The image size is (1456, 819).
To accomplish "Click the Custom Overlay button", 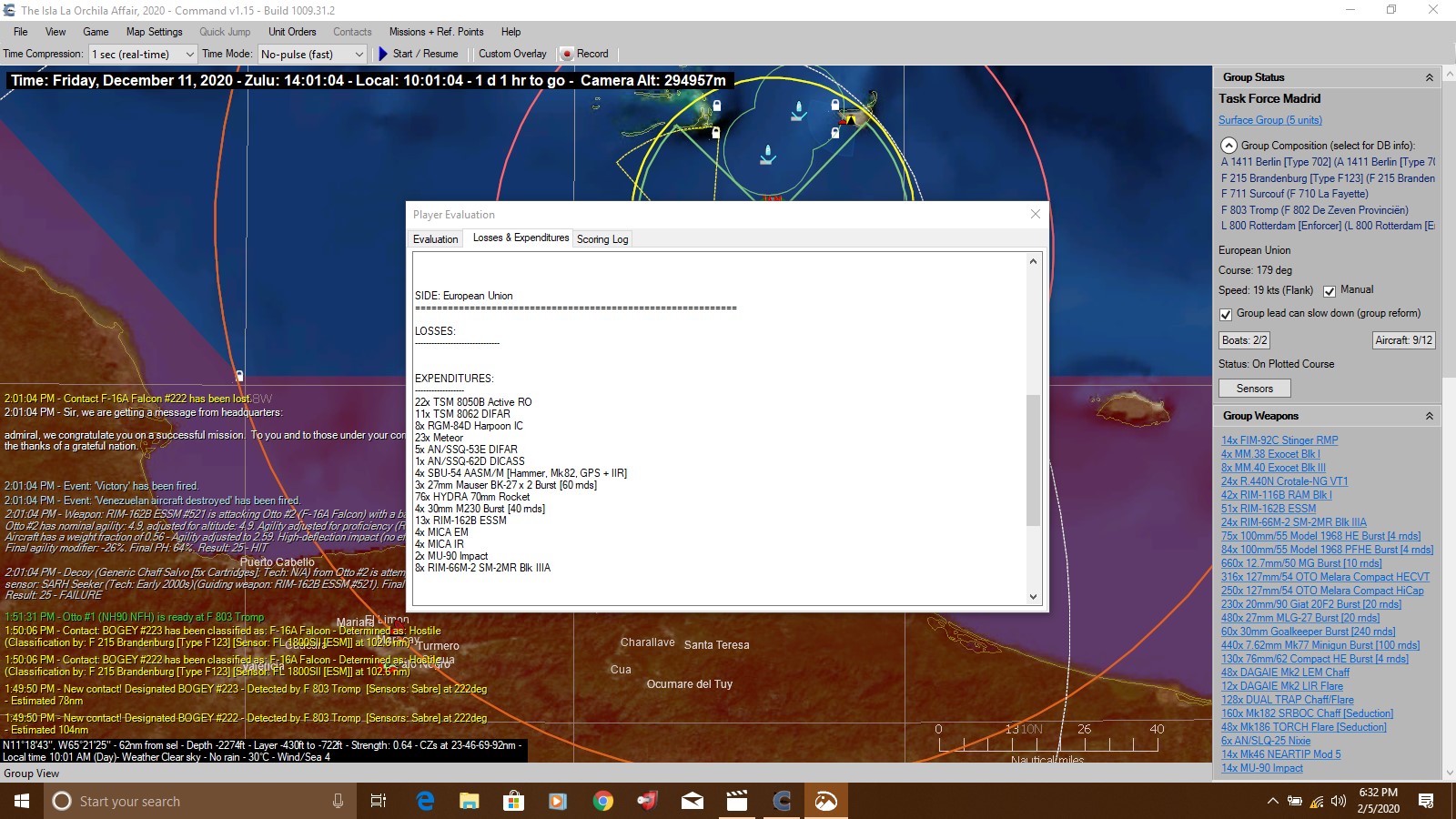I will click(x=512, y=54).
